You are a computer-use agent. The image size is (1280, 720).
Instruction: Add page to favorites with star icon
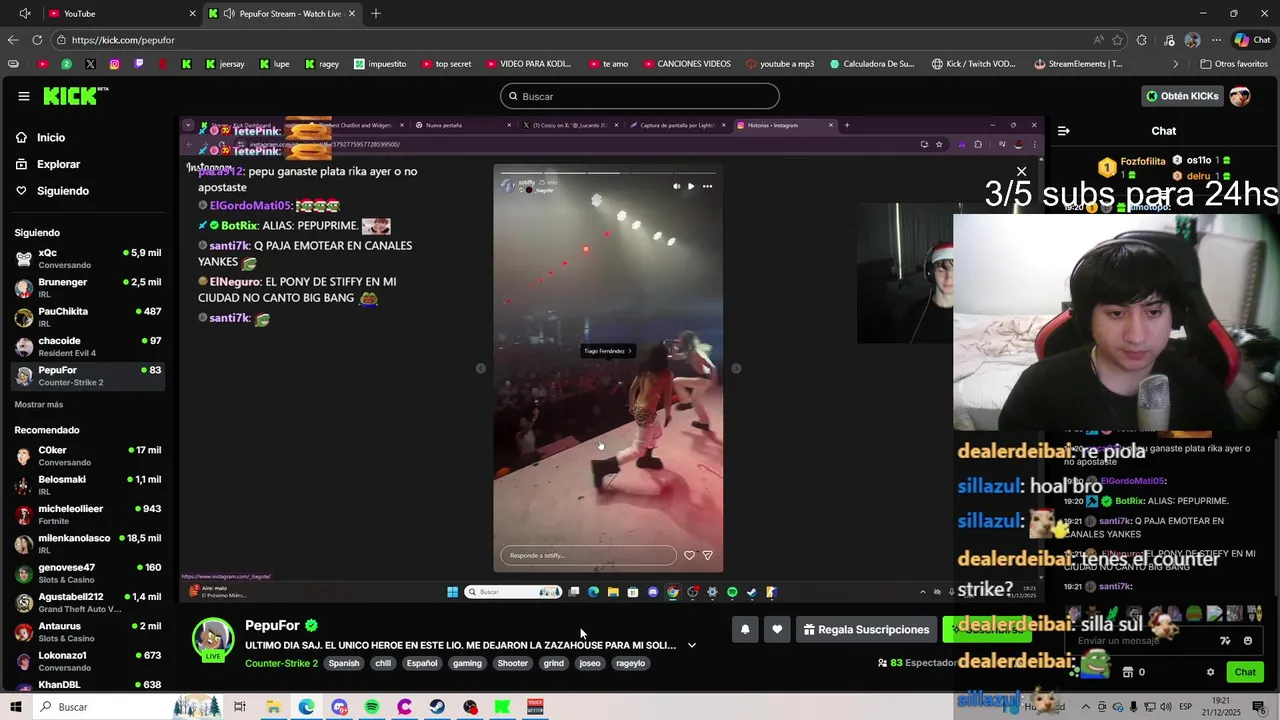click(x=1117, y=40)
